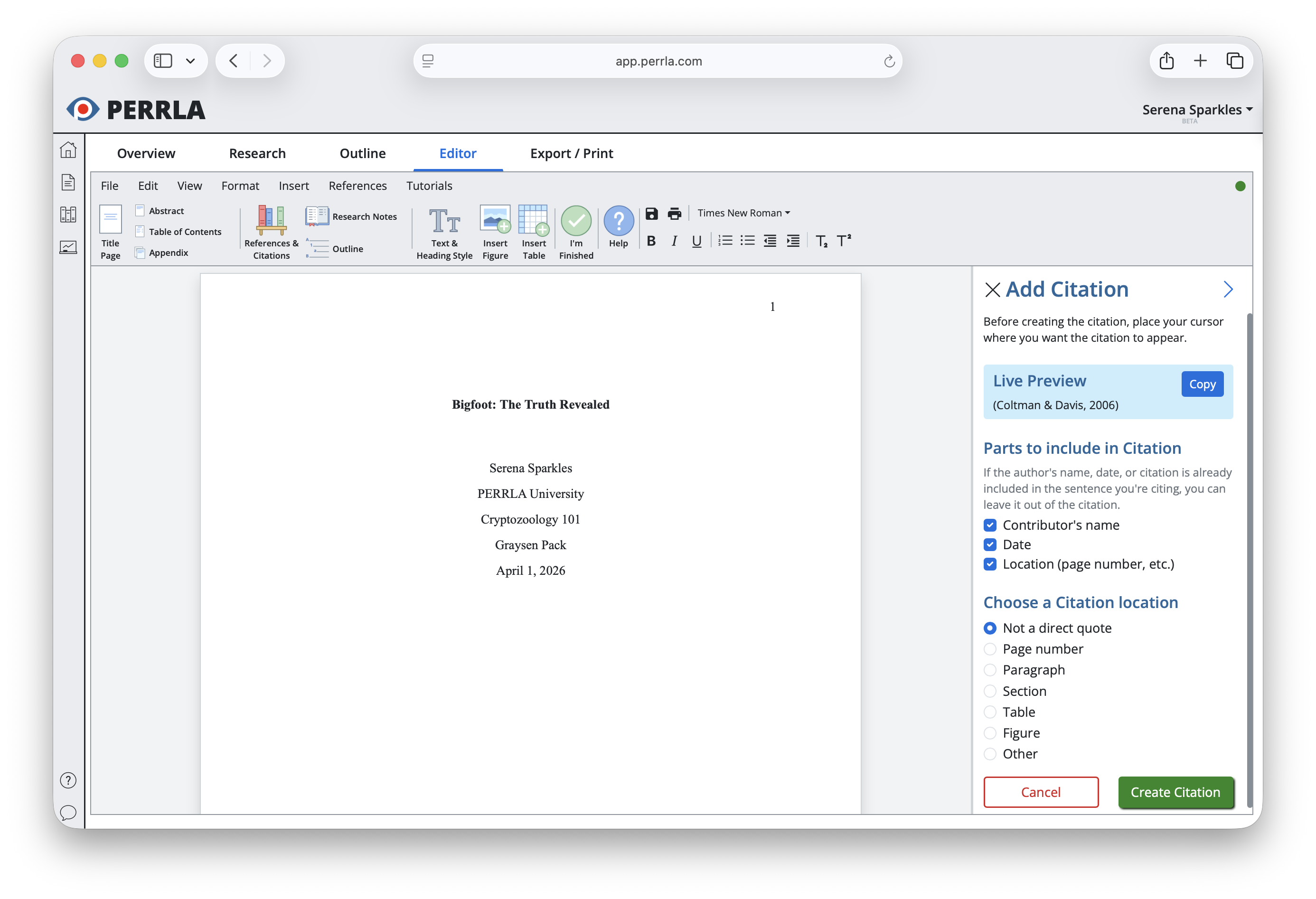Viewport: 1316px width, 899px height.
Task: Apply superscript formatting
Action: (x=844, y=241)
